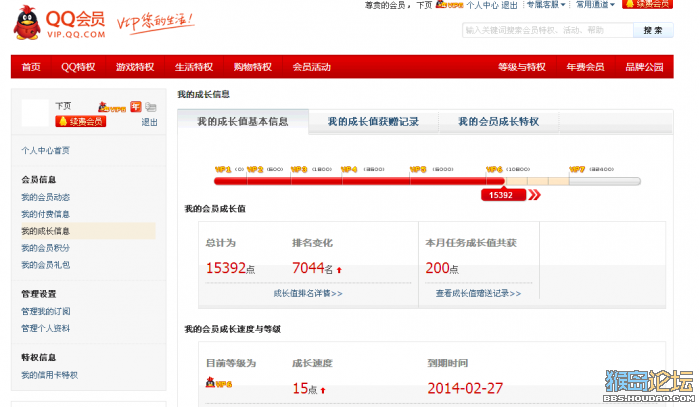Click the VIP6 marker on the growth bar
This screenshot has width=700, height=407.
point(494,169)
